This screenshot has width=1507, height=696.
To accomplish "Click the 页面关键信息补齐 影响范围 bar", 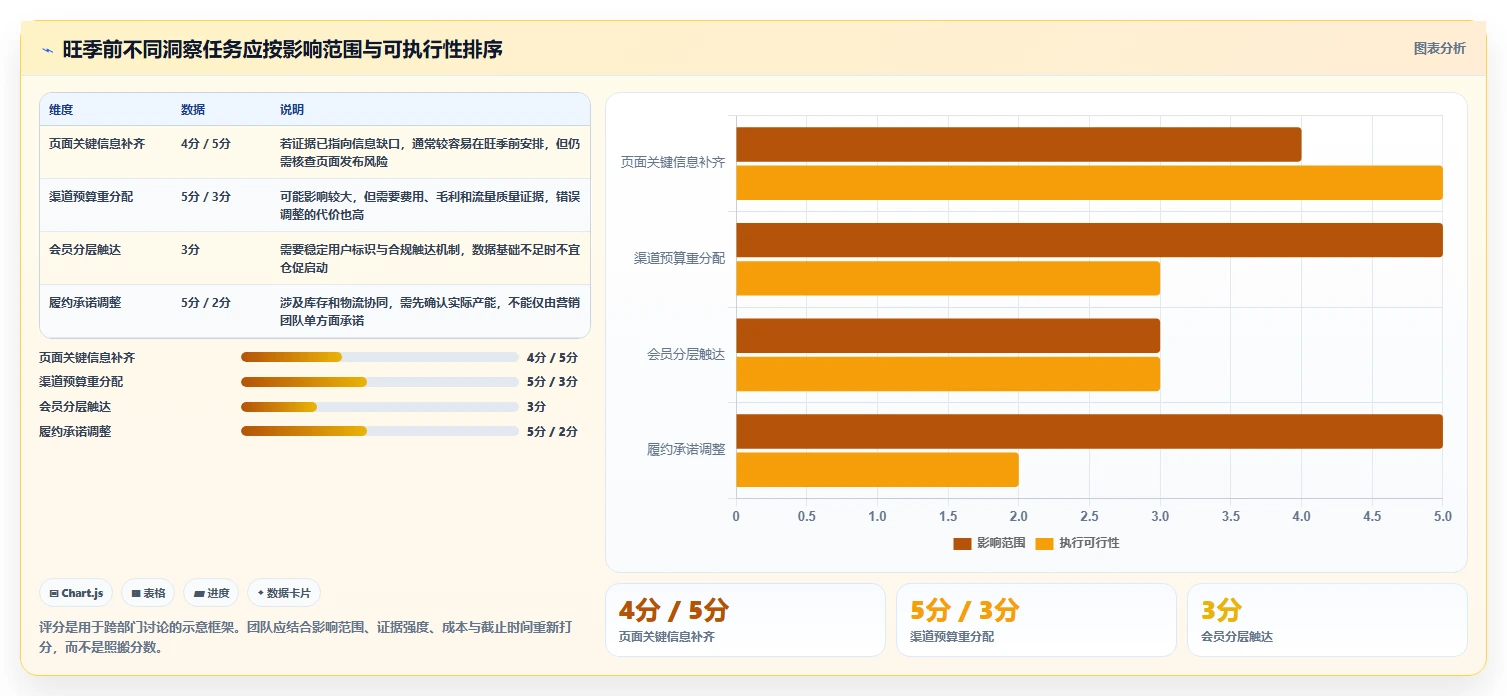I will (x=1019, y=144).
